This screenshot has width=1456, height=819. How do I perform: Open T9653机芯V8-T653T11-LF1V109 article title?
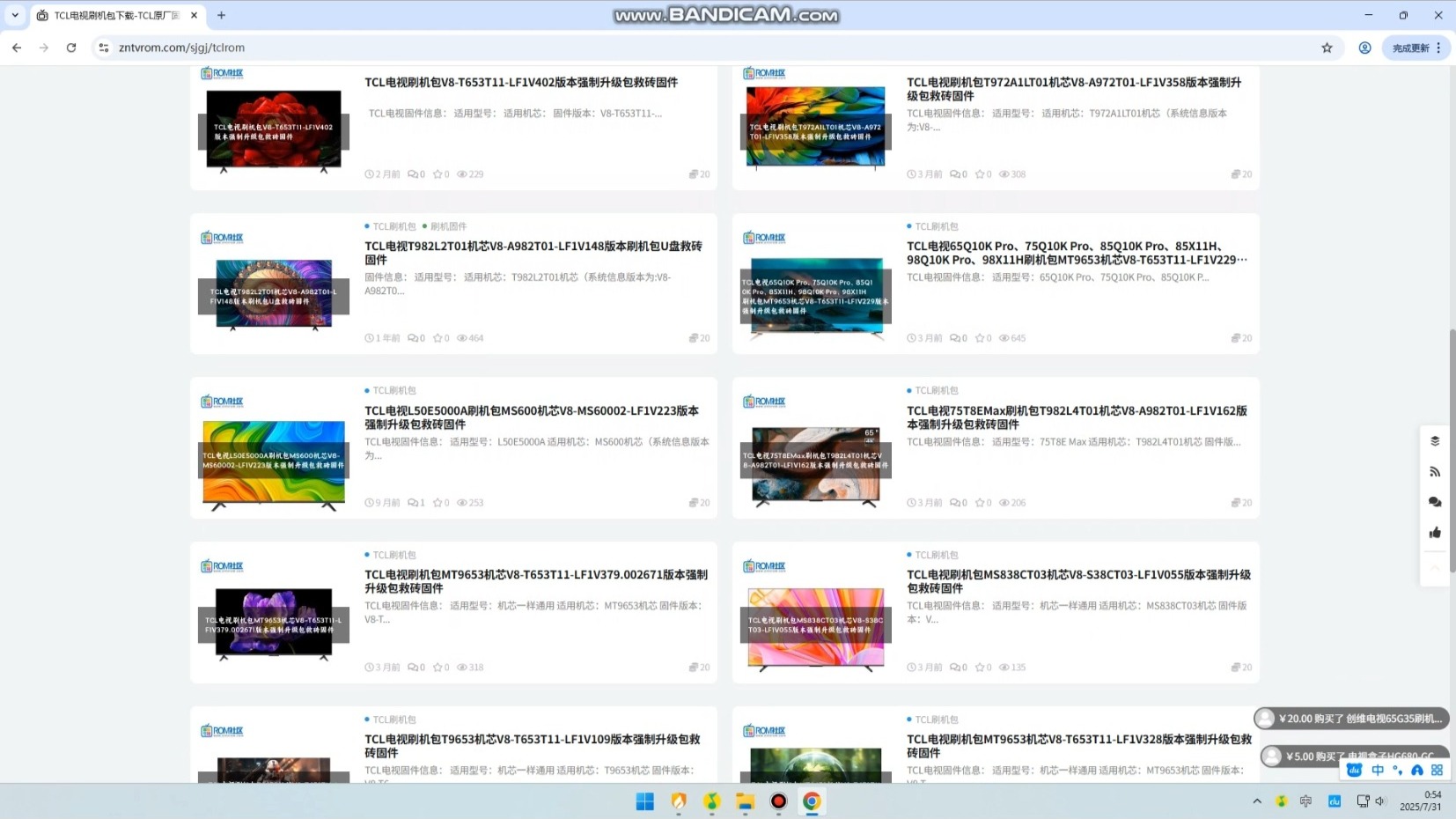tap(533, 746)
